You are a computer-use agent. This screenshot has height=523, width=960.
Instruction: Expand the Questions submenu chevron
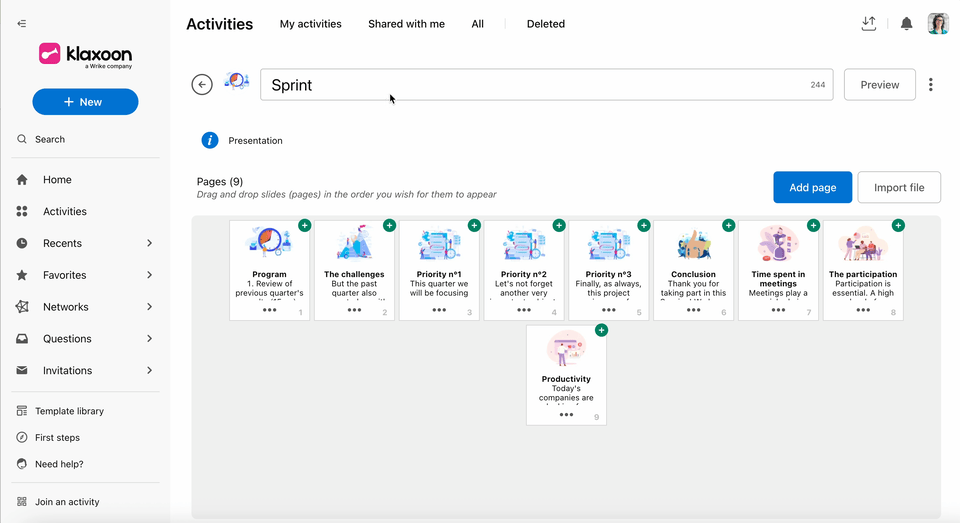click(149, 339)
